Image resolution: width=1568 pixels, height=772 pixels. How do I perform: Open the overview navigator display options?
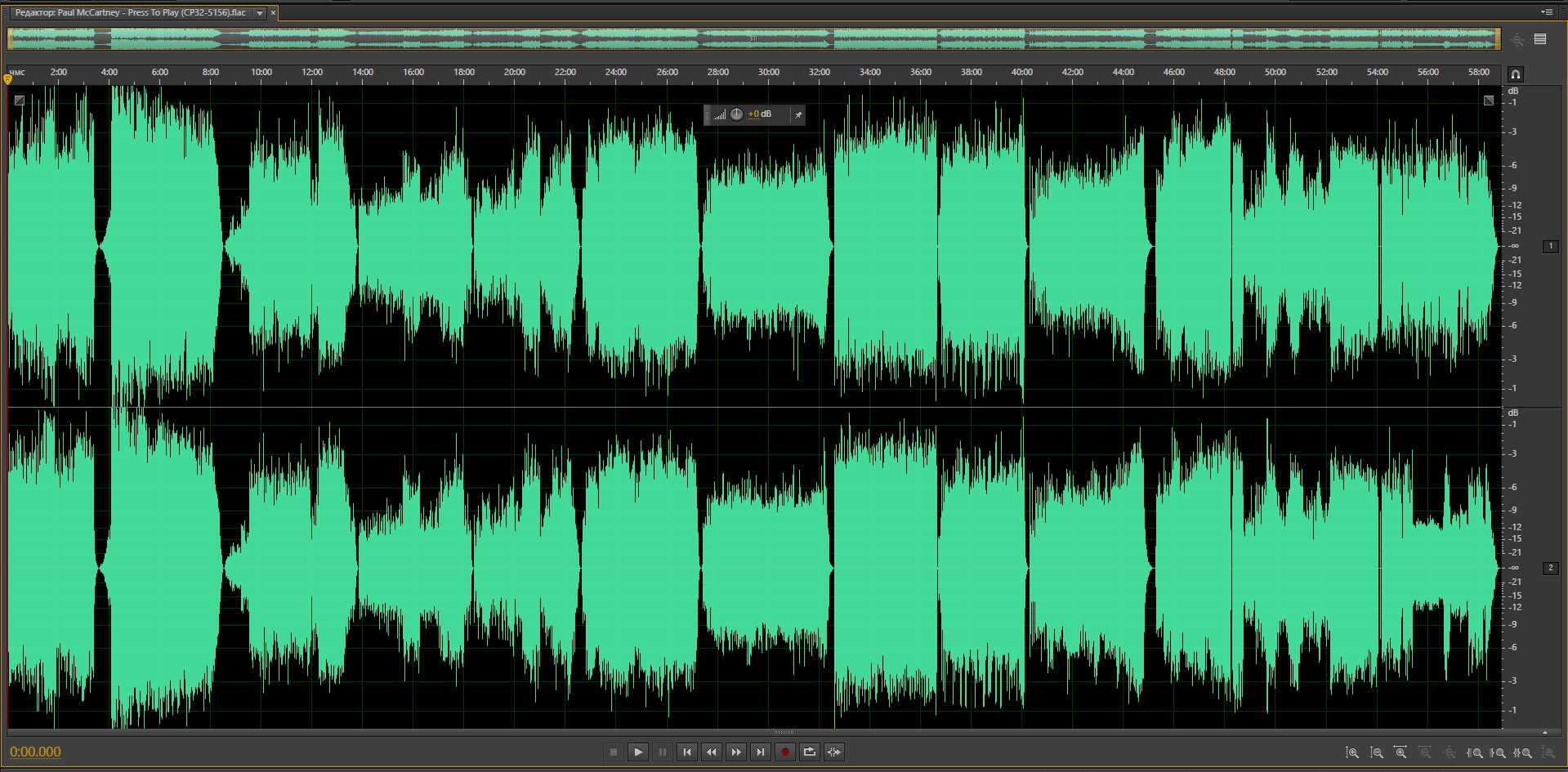point(1540,39)
